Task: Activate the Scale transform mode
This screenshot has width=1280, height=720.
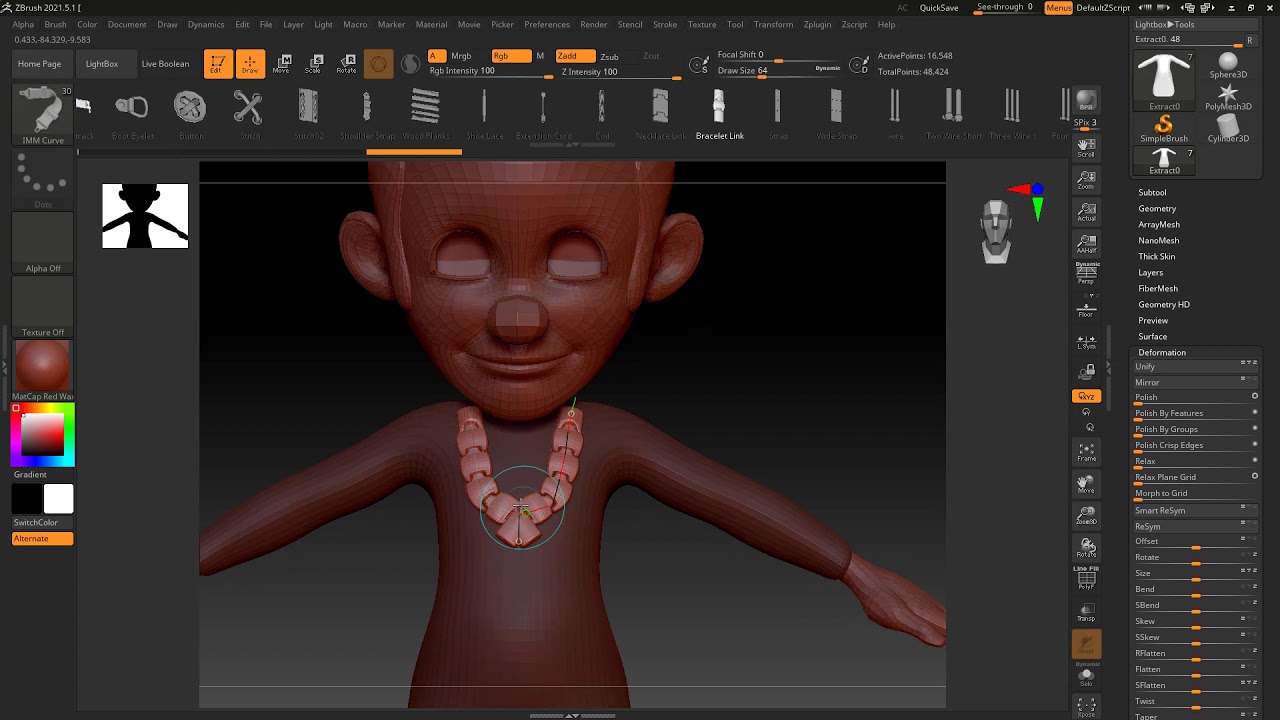Action: [x=313, y=64]
